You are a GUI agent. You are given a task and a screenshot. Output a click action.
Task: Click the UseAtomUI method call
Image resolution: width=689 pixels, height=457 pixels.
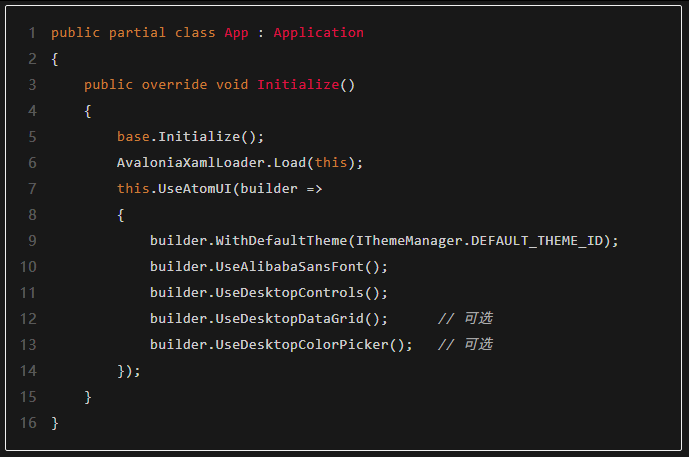191,189
